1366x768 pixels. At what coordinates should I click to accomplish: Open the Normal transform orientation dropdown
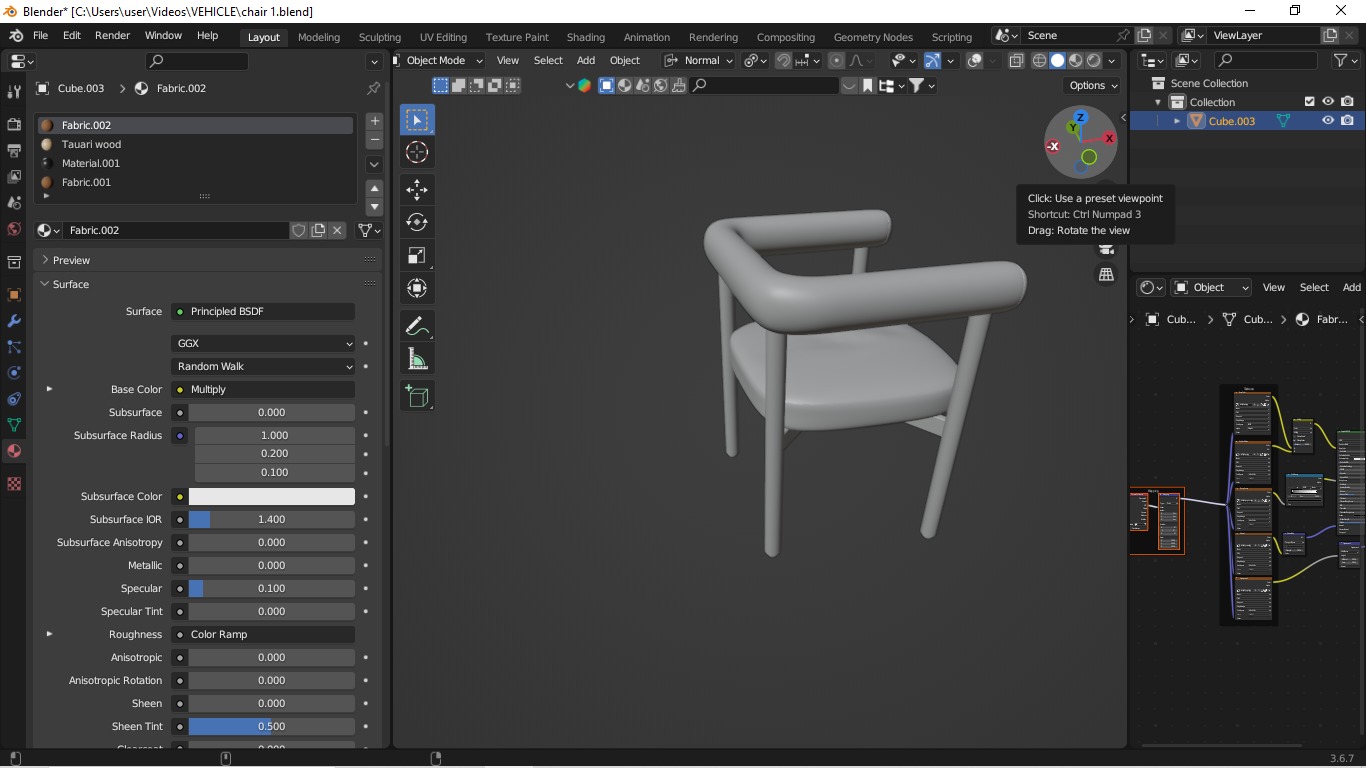pyautogui.click(x=699, y=61)
